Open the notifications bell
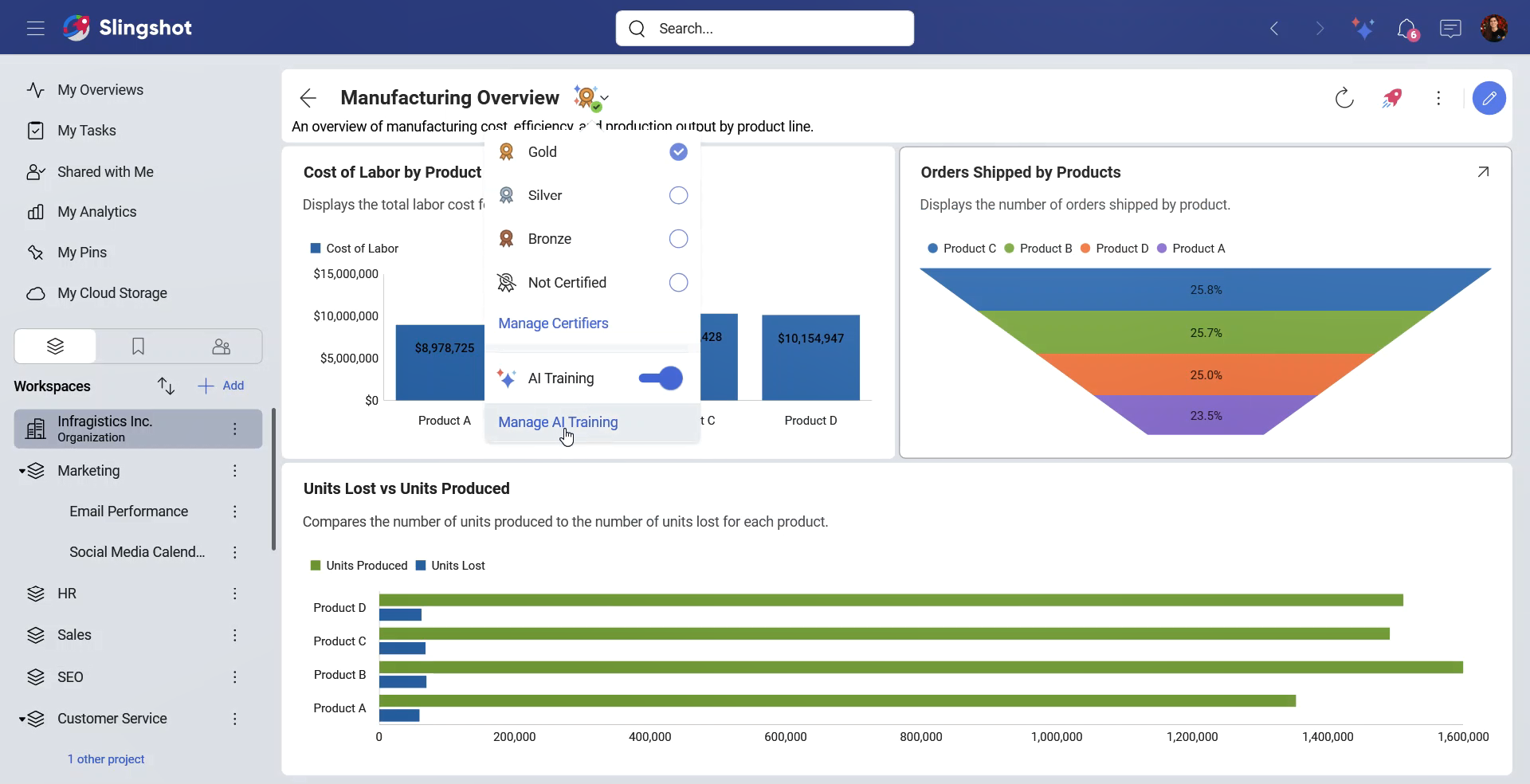The image size is (1530, 784). click(x=1407, y=29)
